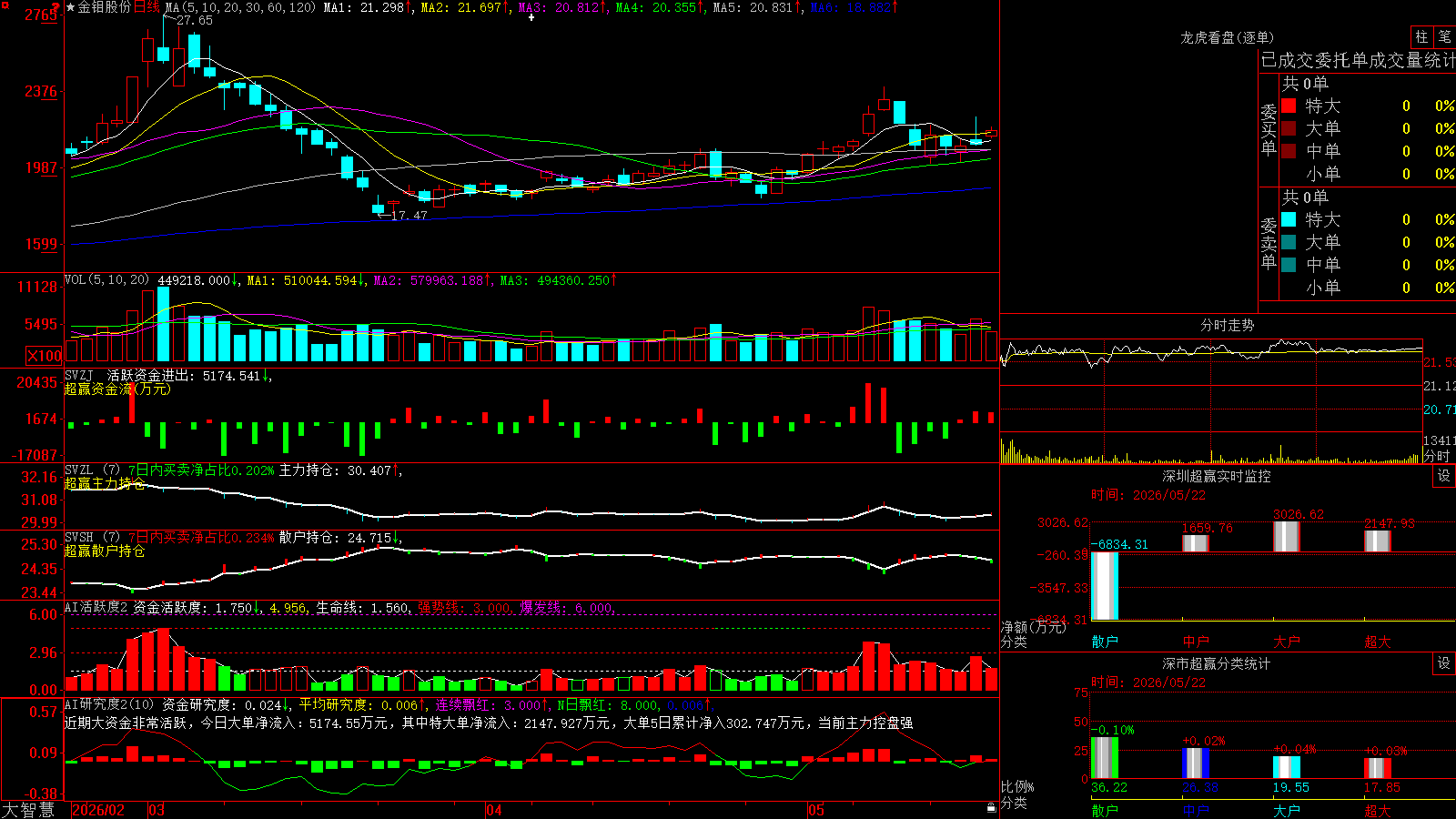Select the SVSH (7) indicator title

pos(92,538)
